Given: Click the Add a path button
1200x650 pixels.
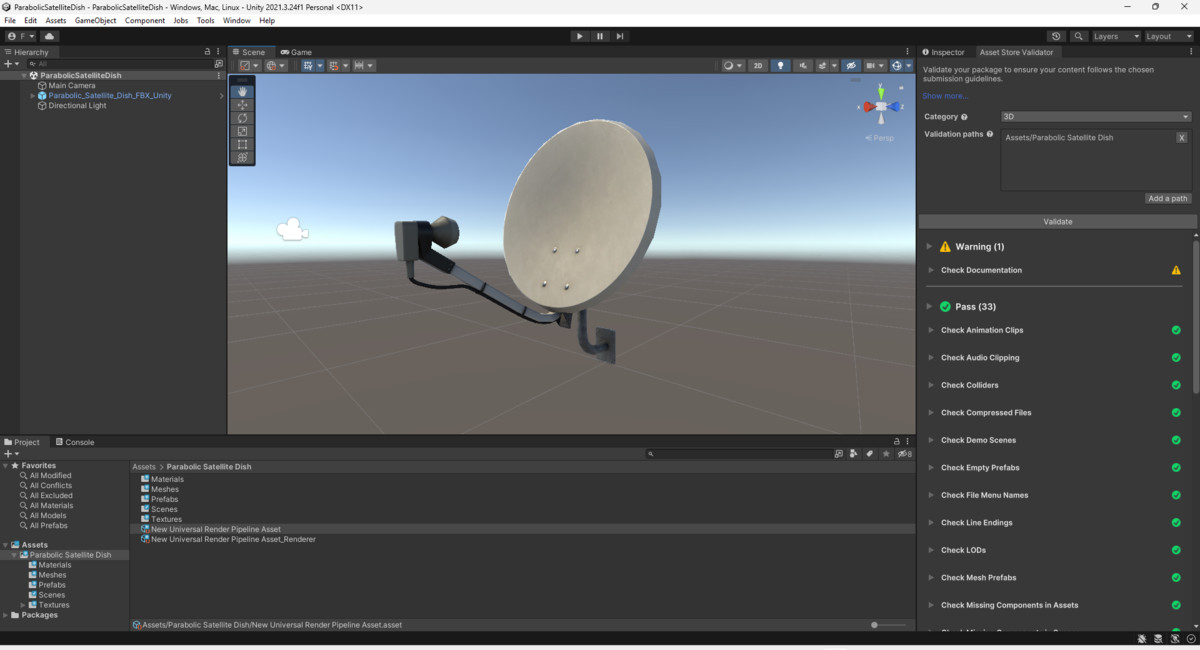Looking at the screenshot, I should (1168, 198).
